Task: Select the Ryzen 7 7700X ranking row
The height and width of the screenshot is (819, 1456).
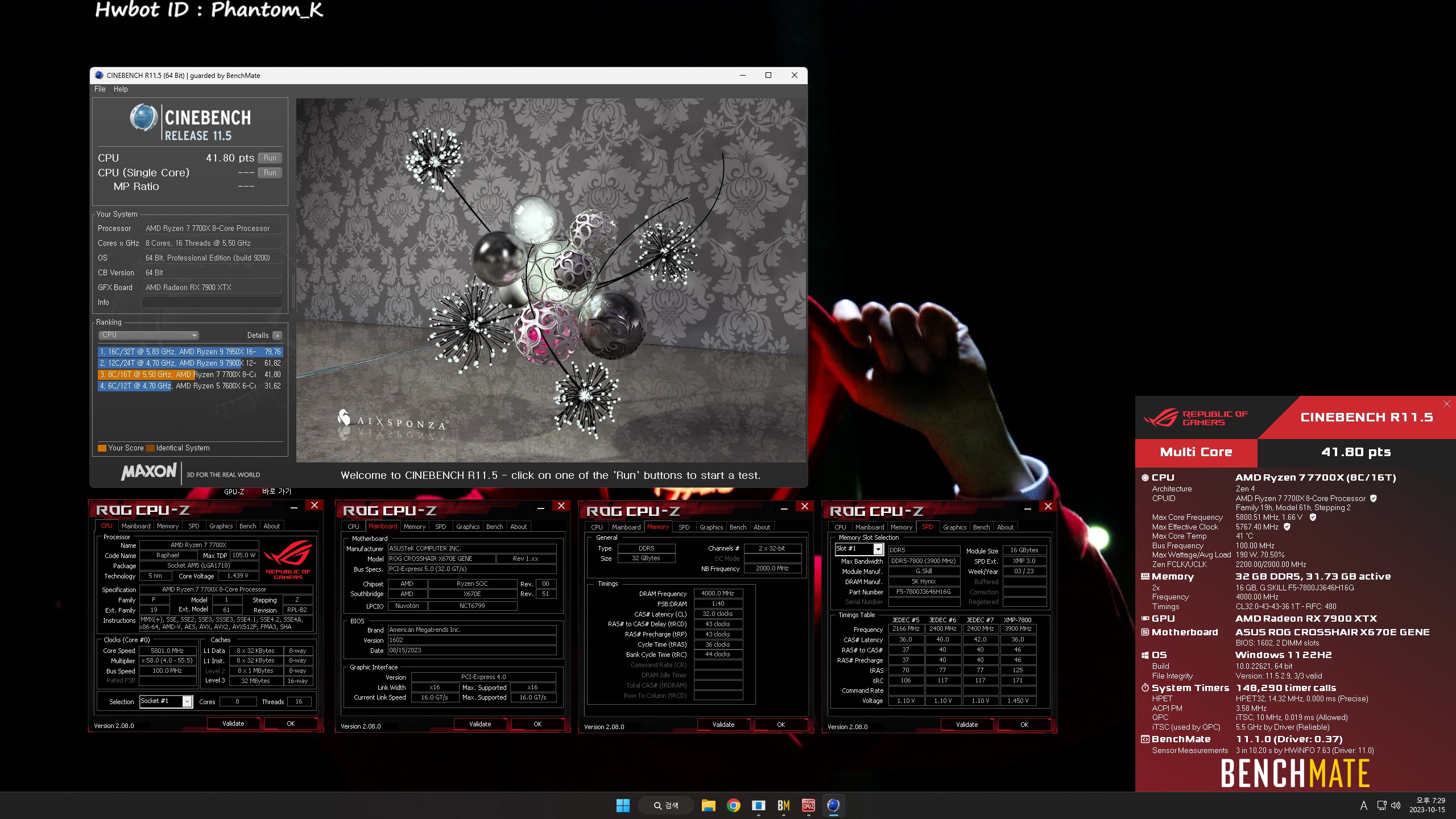Action: point(190,375)
